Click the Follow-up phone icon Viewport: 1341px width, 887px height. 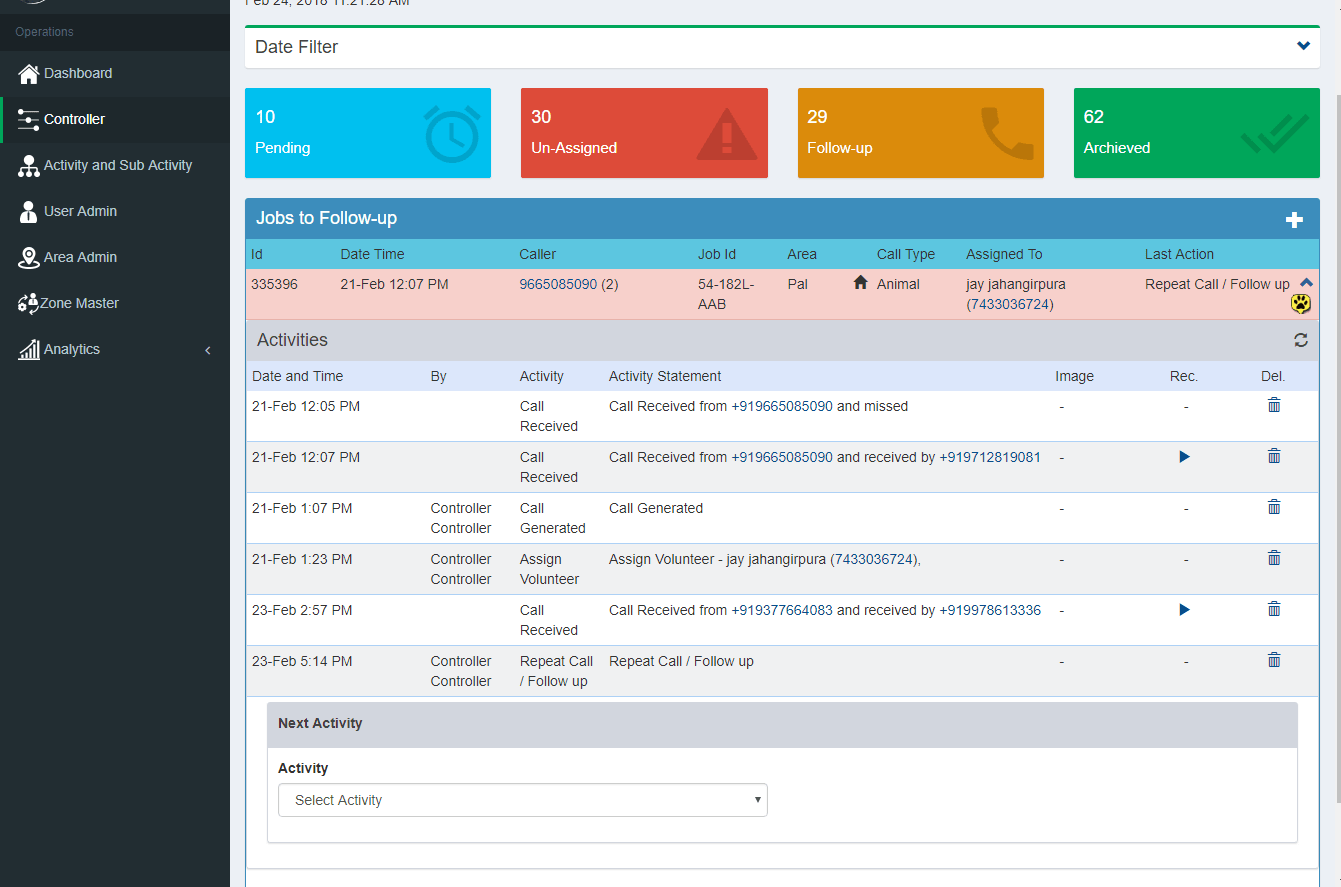click(1007, 133)
